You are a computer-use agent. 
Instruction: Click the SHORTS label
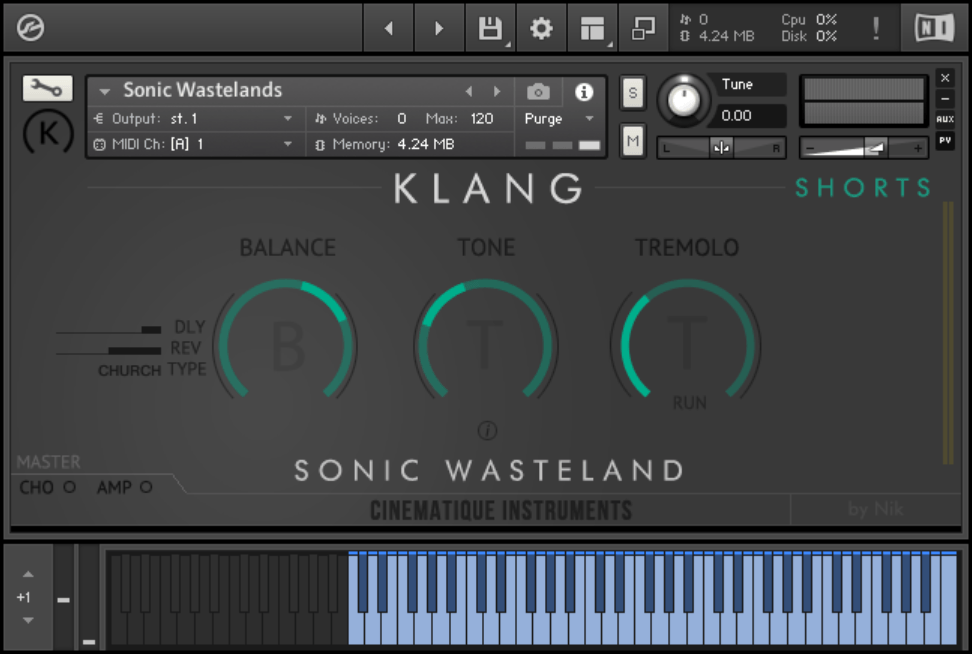[863, 187]
